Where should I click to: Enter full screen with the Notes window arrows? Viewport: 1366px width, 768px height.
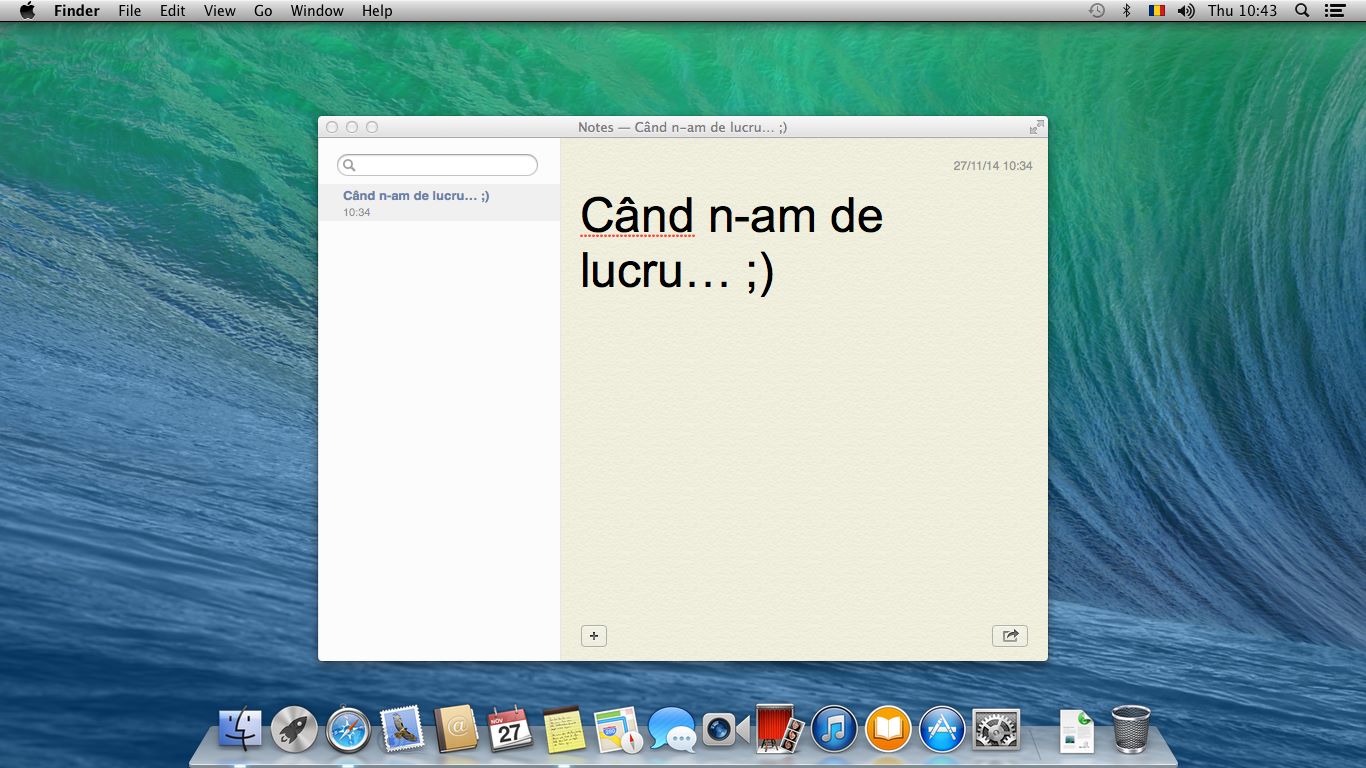tap(1036, 127)
